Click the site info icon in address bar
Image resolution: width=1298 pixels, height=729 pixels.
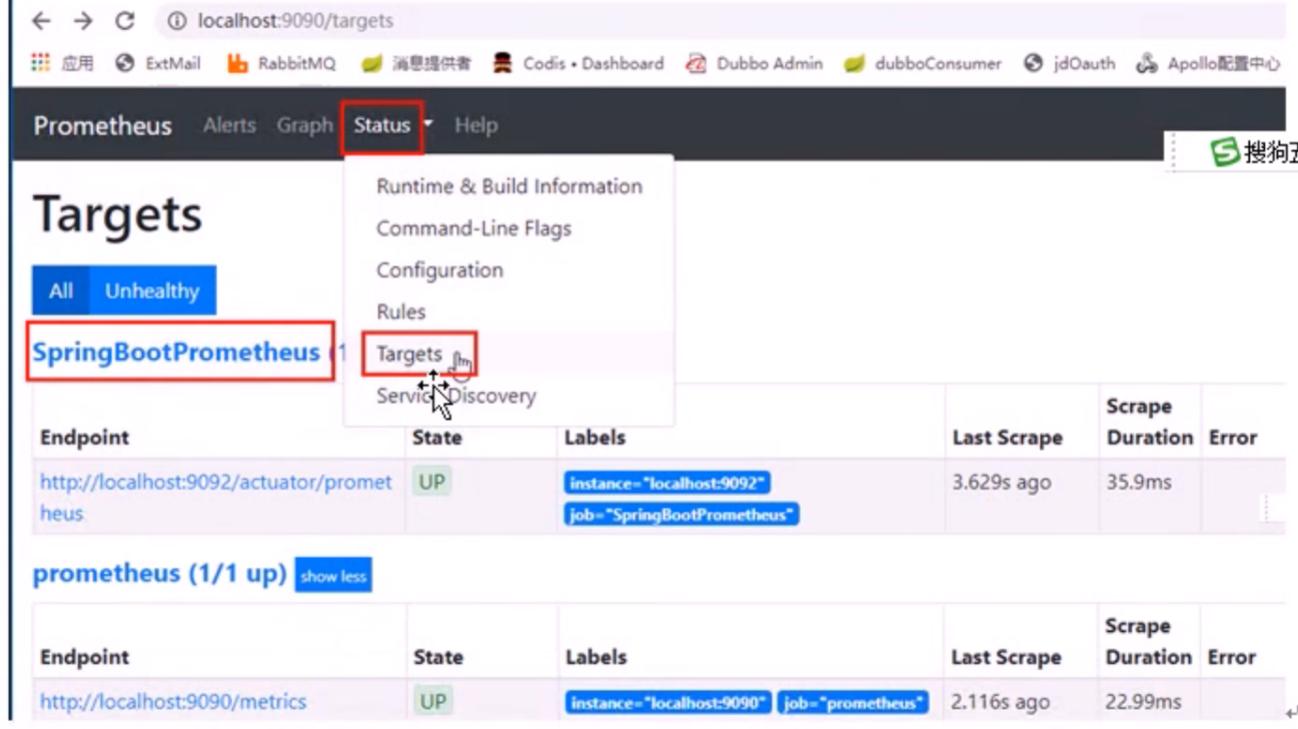pyautogui.click(x=177, y=21)
